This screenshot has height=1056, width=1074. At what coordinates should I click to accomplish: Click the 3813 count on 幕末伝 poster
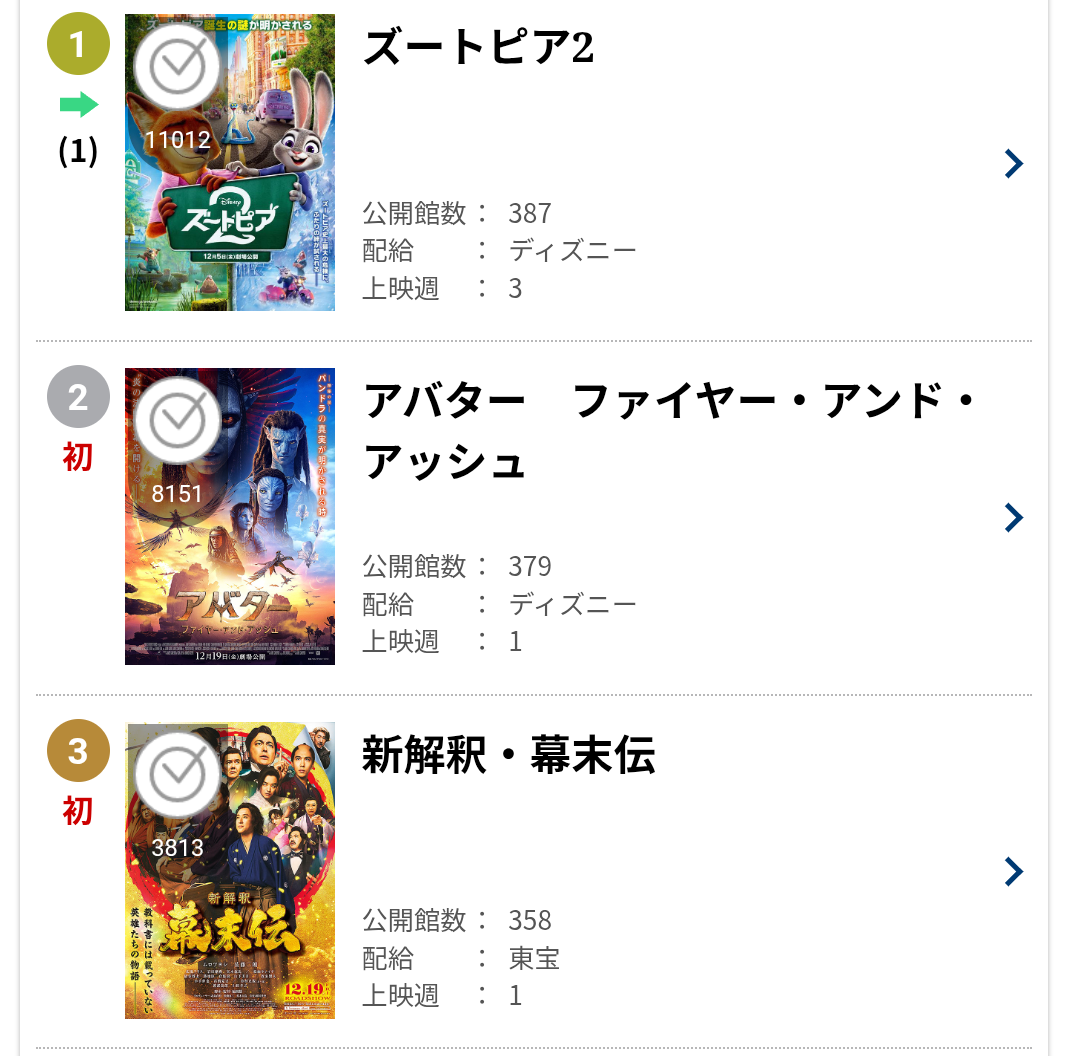tap(177, 848)
